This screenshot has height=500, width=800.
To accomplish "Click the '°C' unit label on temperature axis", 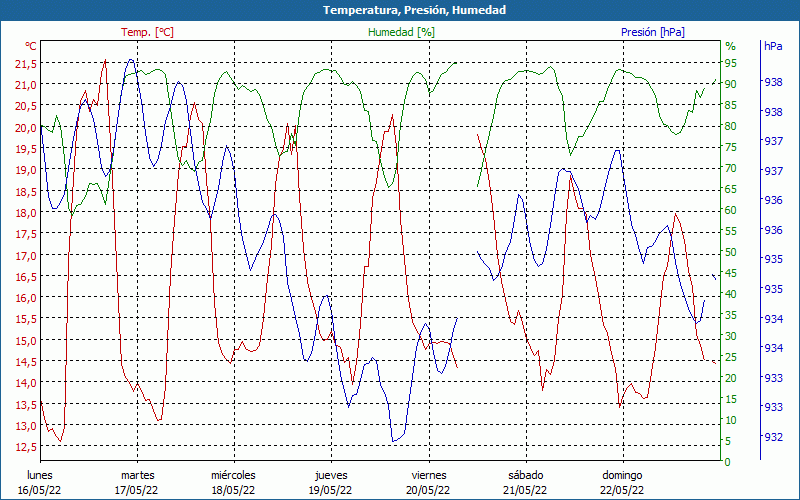I will [x=31, y=46].
